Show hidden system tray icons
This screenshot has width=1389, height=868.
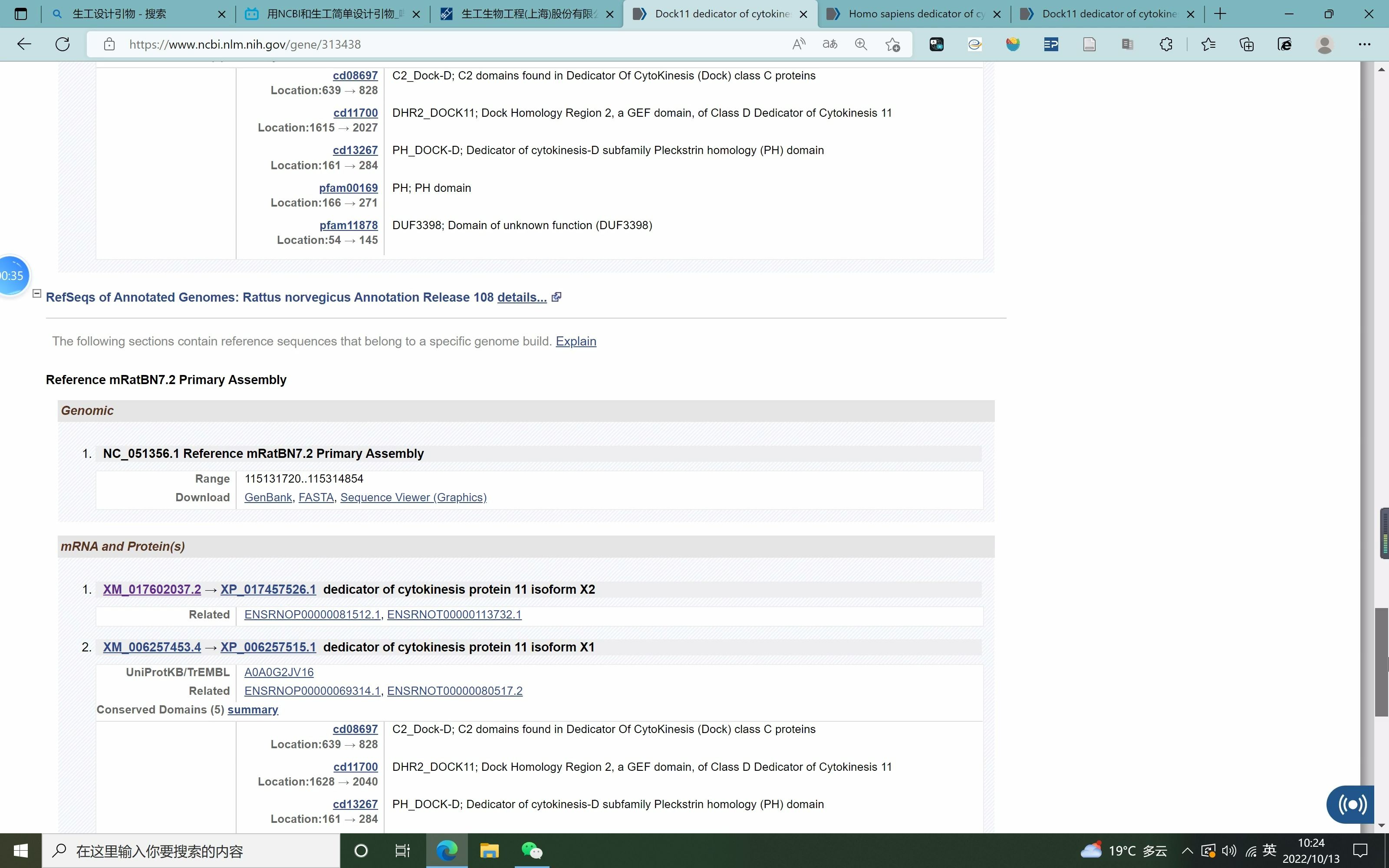tap(1187, 850)
